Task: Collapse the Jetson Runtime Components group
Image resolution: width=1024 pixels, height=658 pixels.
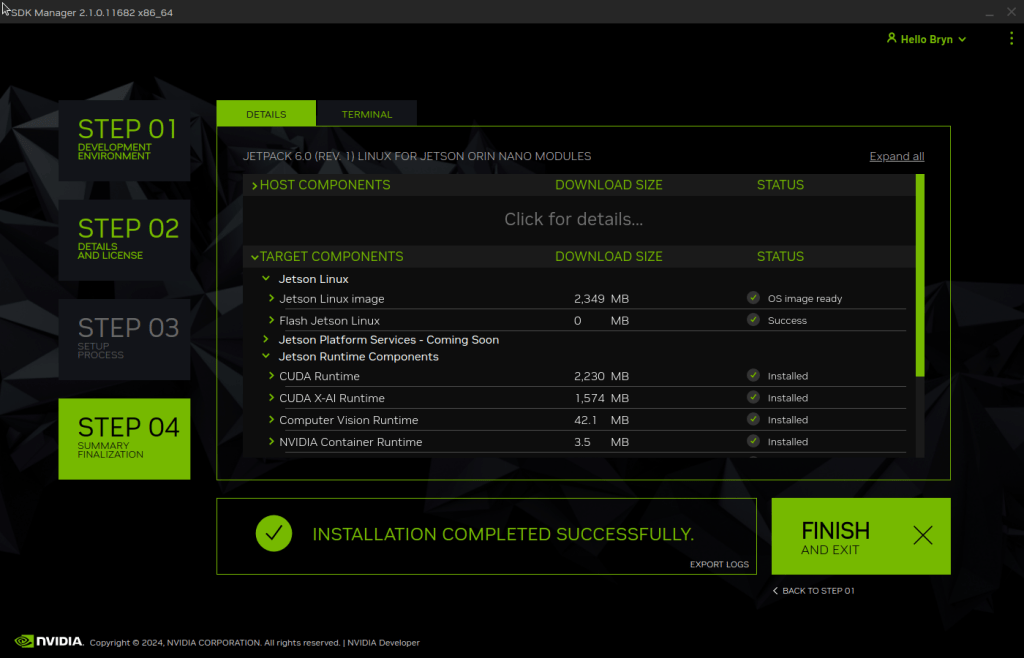Action: pos(266,356)
